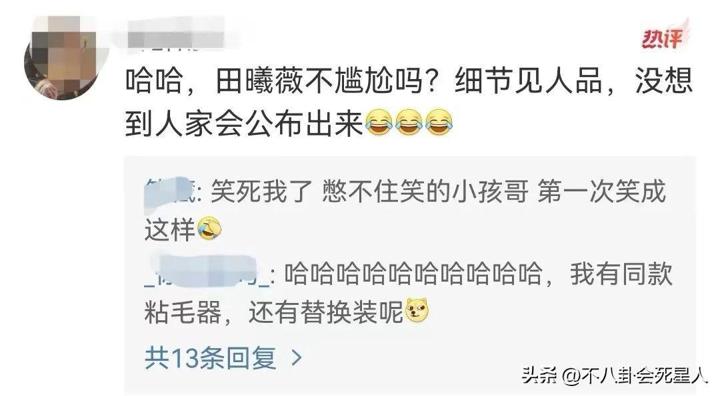Viewport: 720px width, 396px height.
Task: Click the middle tears-of-joy emoji in main comment
Action: tap(409, 123)
